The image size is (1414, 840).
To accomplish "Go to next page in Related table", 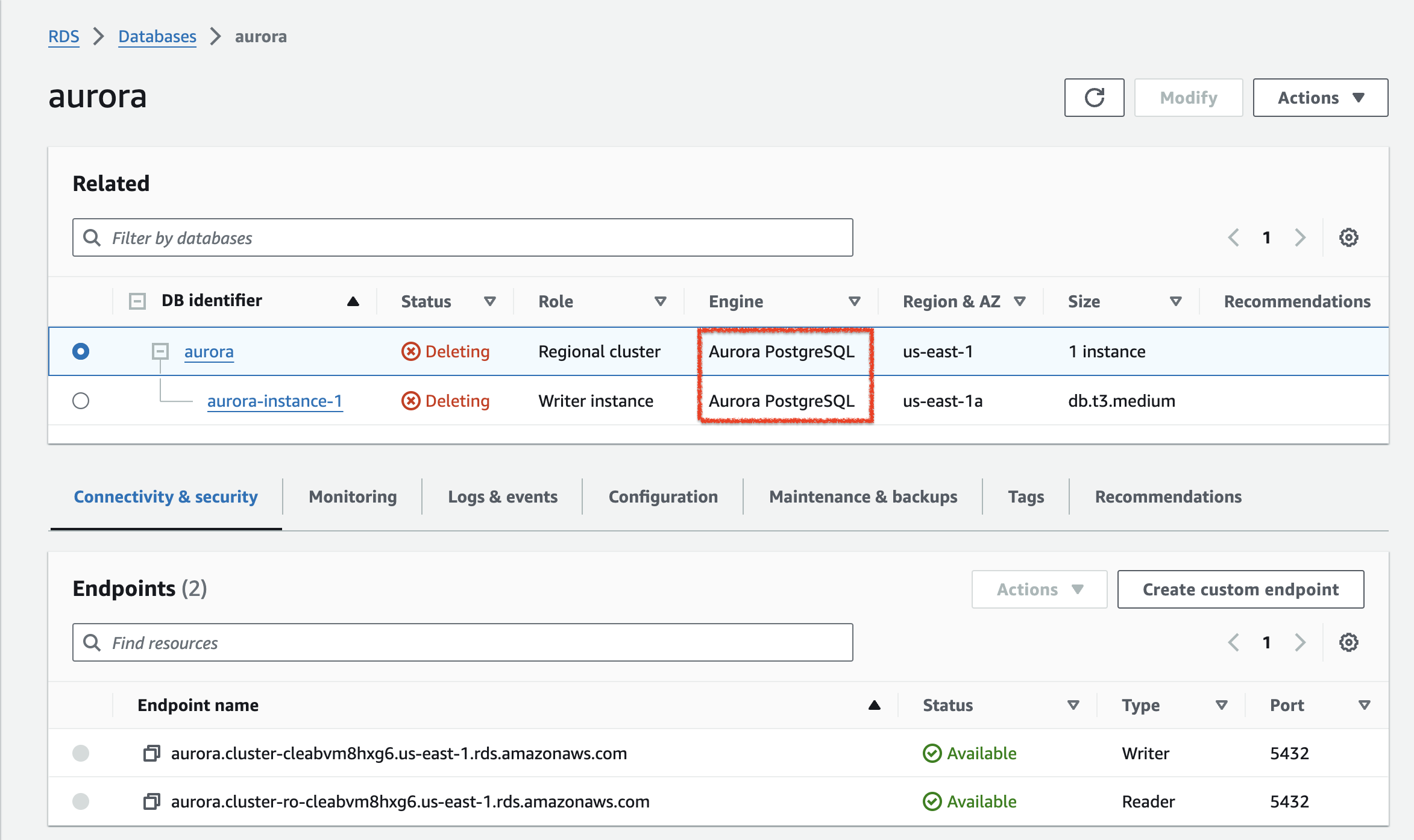I will (1300, 237).
